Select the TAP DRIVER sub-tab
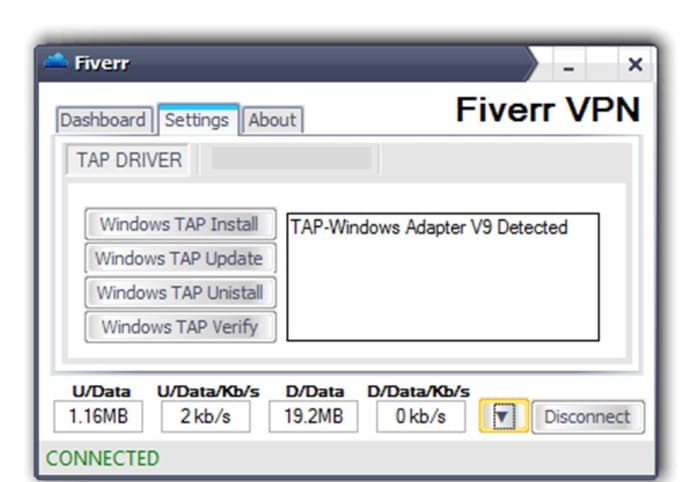The height and width of the screenshot is (482, 680). click(x=129, y=160)
